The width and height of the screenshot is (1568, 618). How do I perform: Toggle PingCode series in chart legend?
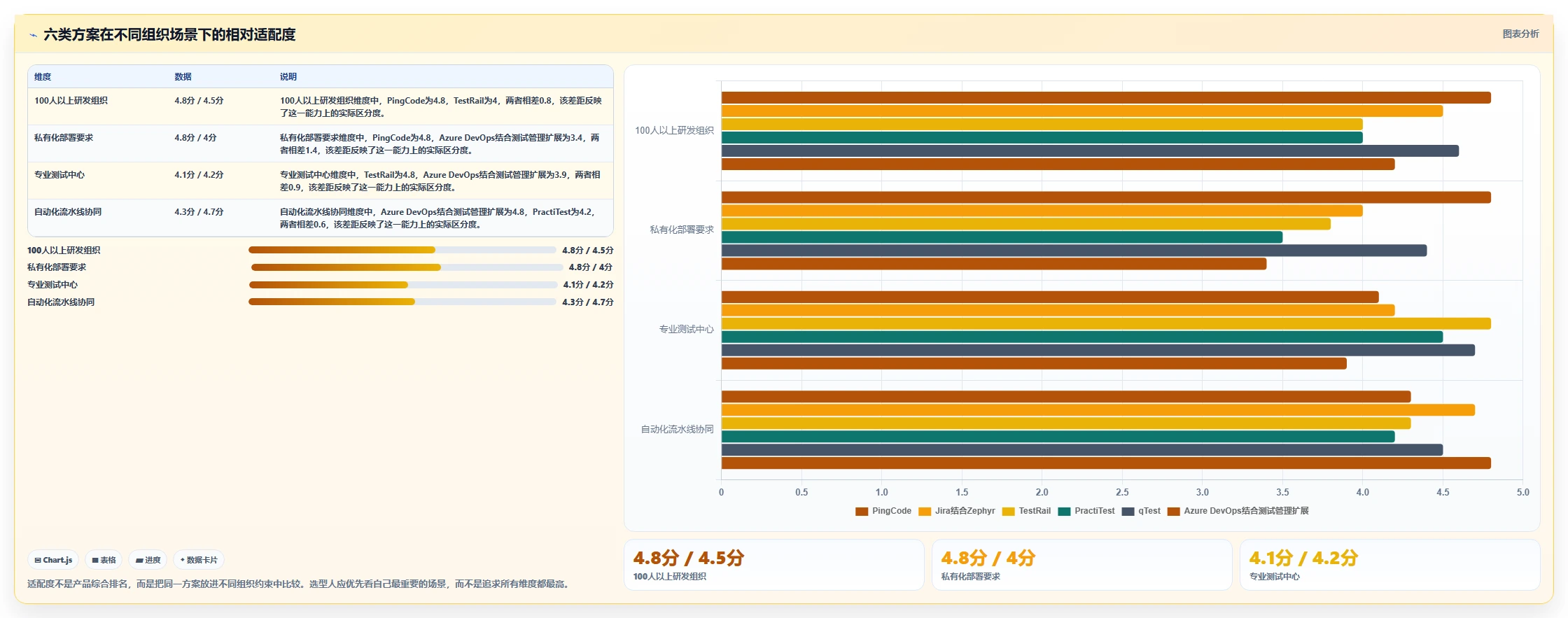(883, 511)
